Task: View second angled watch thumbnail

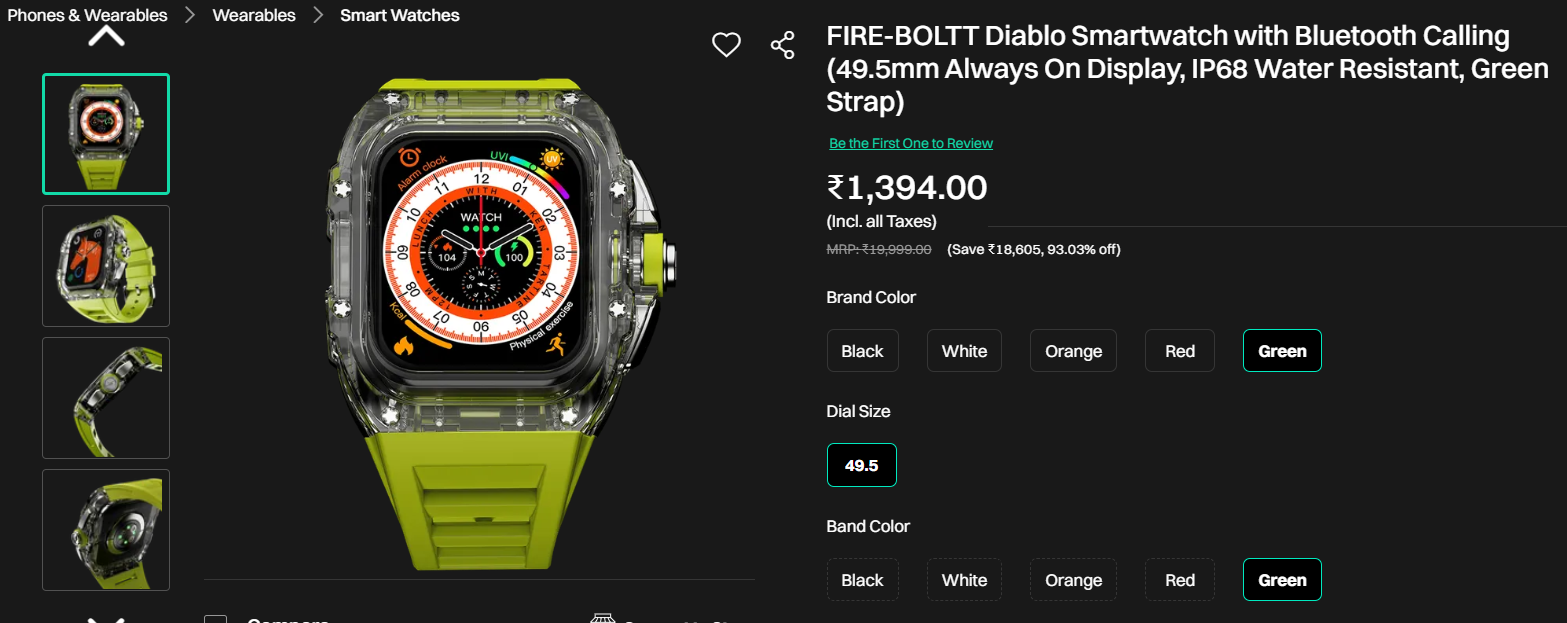Action: (x=106, y=266)
